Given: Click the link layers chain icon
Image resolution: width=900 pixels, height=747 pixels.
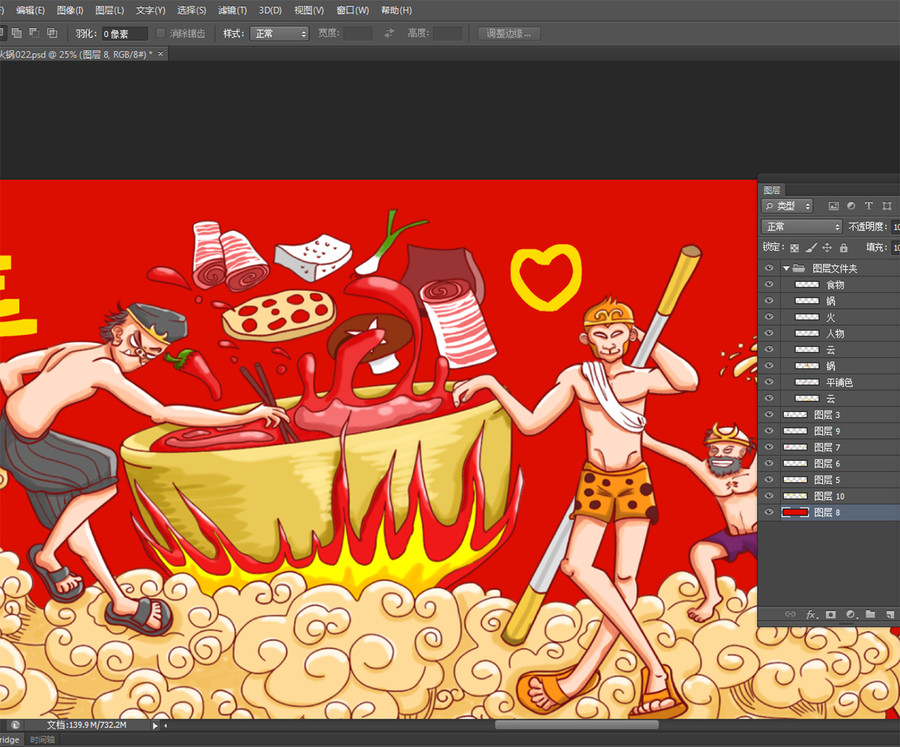Looking at the screenshot, I should click(790, 614).
